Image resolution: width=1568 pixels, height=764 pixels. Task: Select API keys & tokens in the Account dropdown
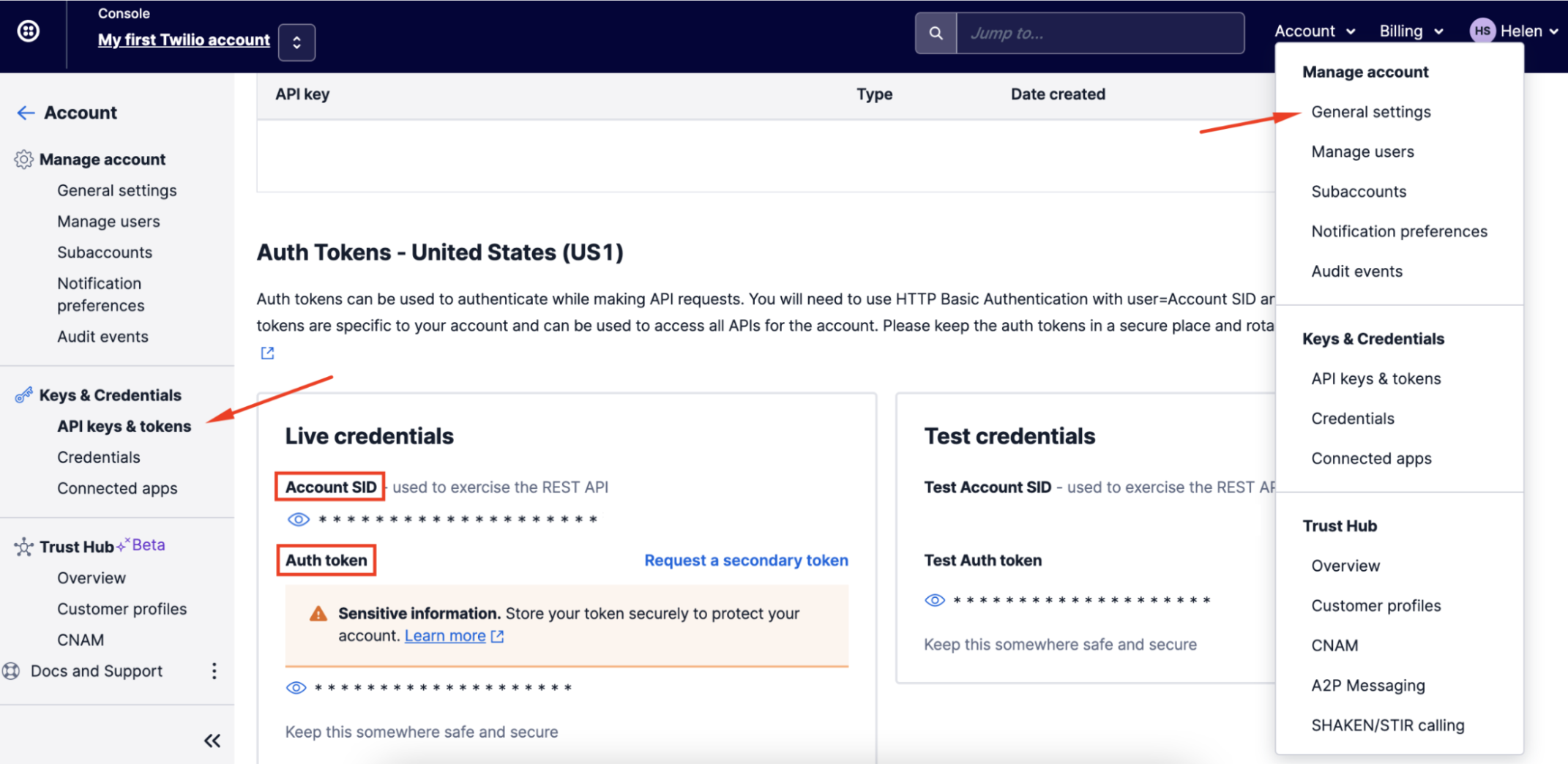(x=1376, y=379)
